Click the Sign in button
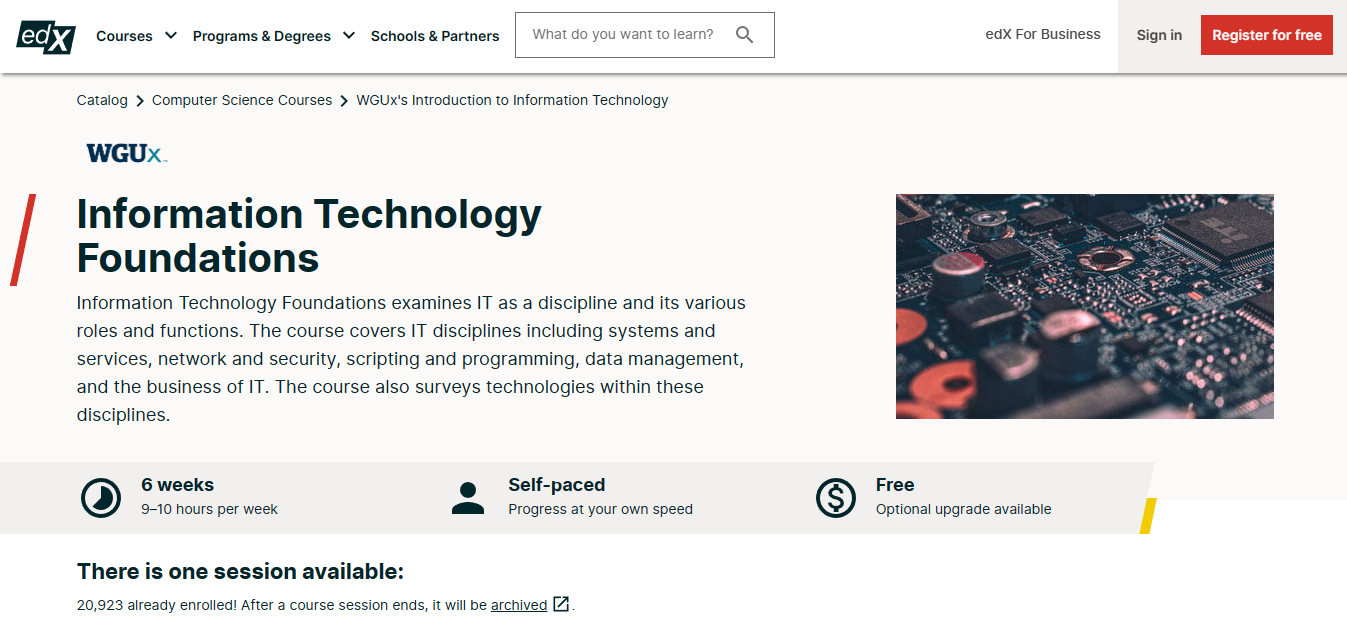 [1159, 35]
